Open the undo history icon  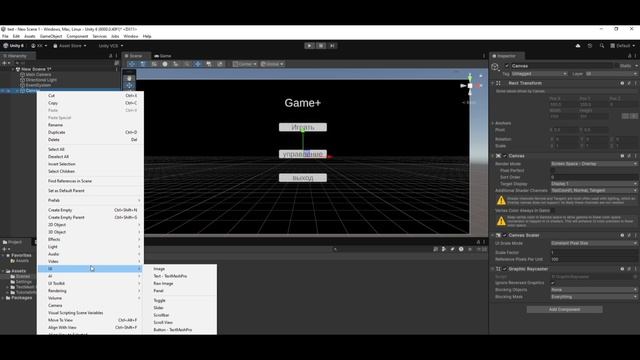click(590, 46)
